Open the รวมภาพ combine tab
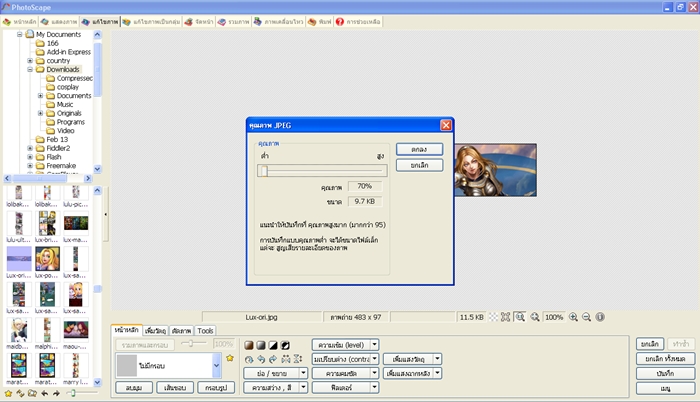 click(233, 21)
